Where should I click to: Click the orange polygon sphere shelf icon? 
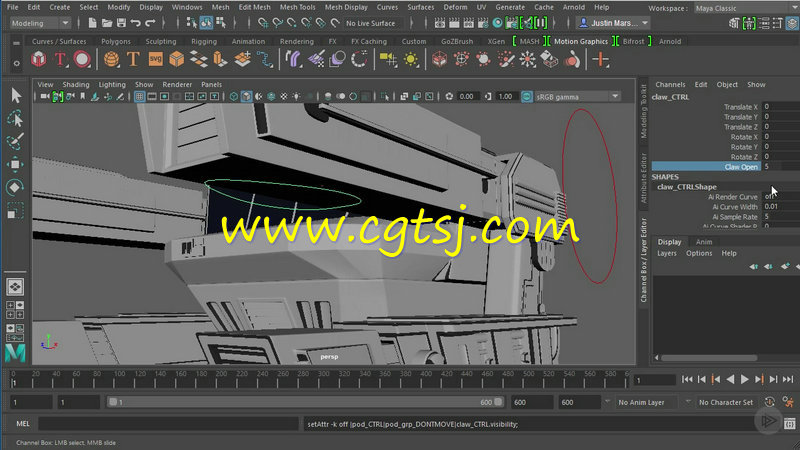111,60
